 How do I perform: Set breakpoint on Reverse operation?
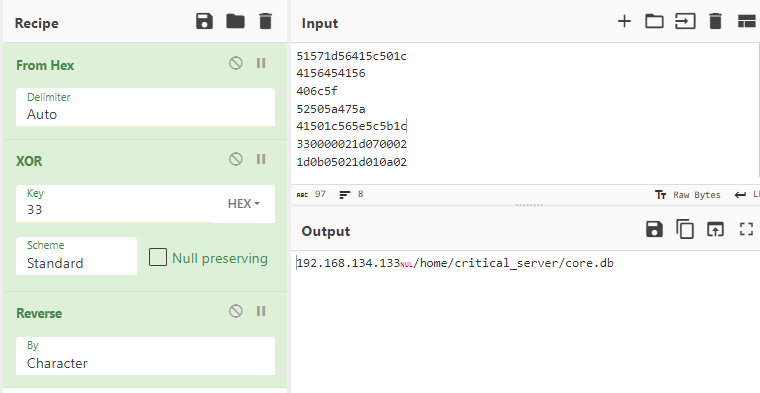coord(261,311)
